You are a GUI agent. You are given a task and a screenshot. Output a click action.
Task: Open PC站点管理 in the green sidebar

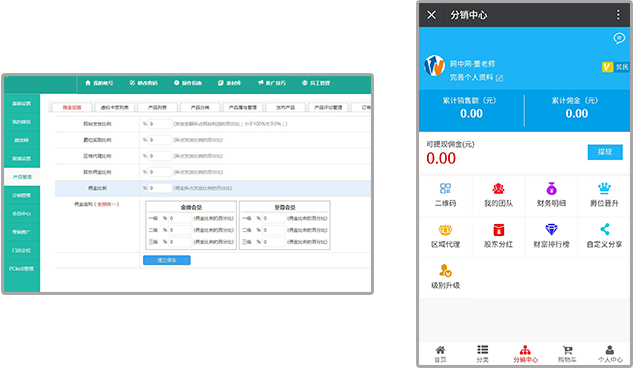click(22, 268)
